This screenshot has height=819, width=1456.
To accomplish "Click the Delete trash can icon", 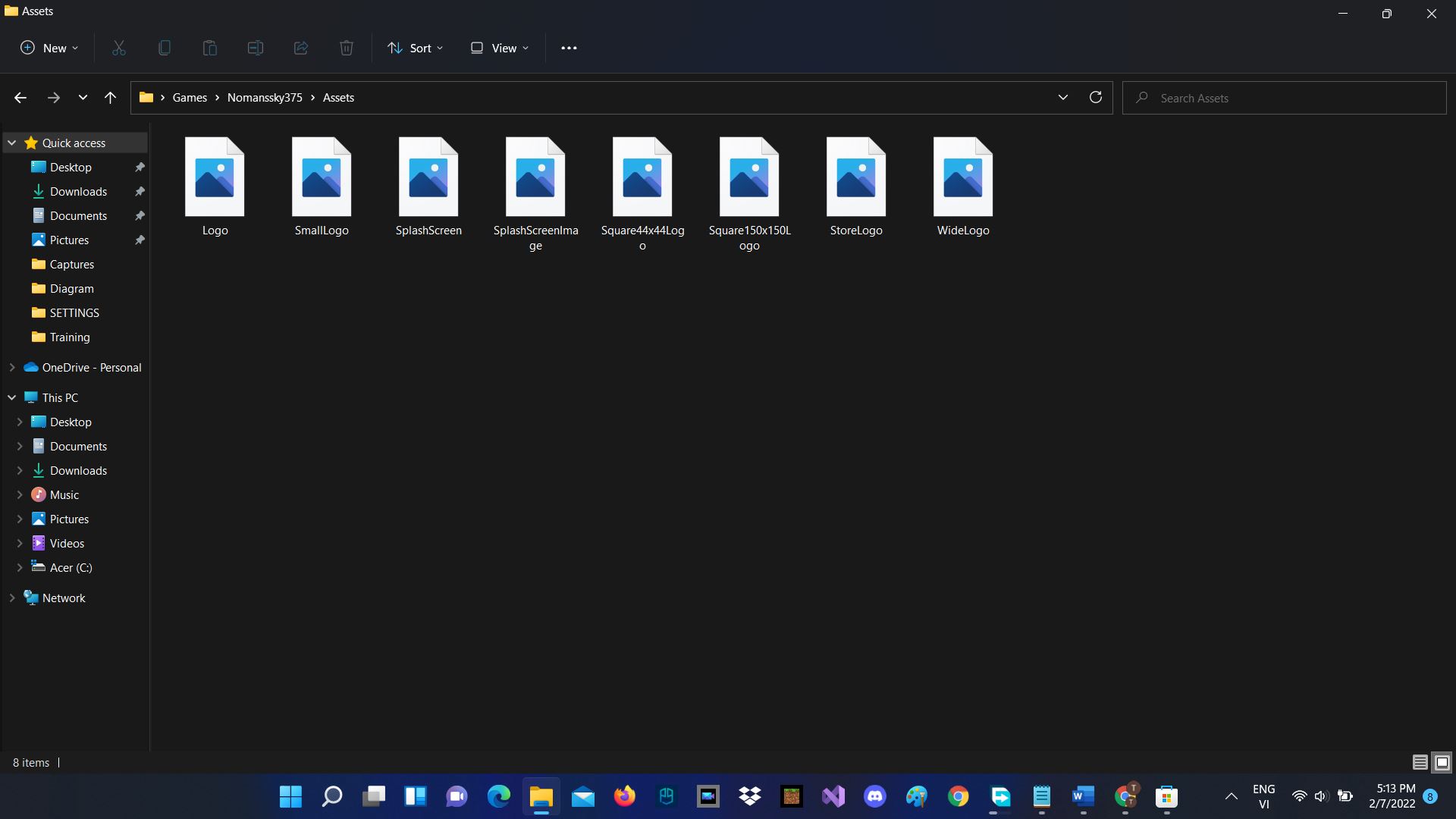I will click(347, 48).
